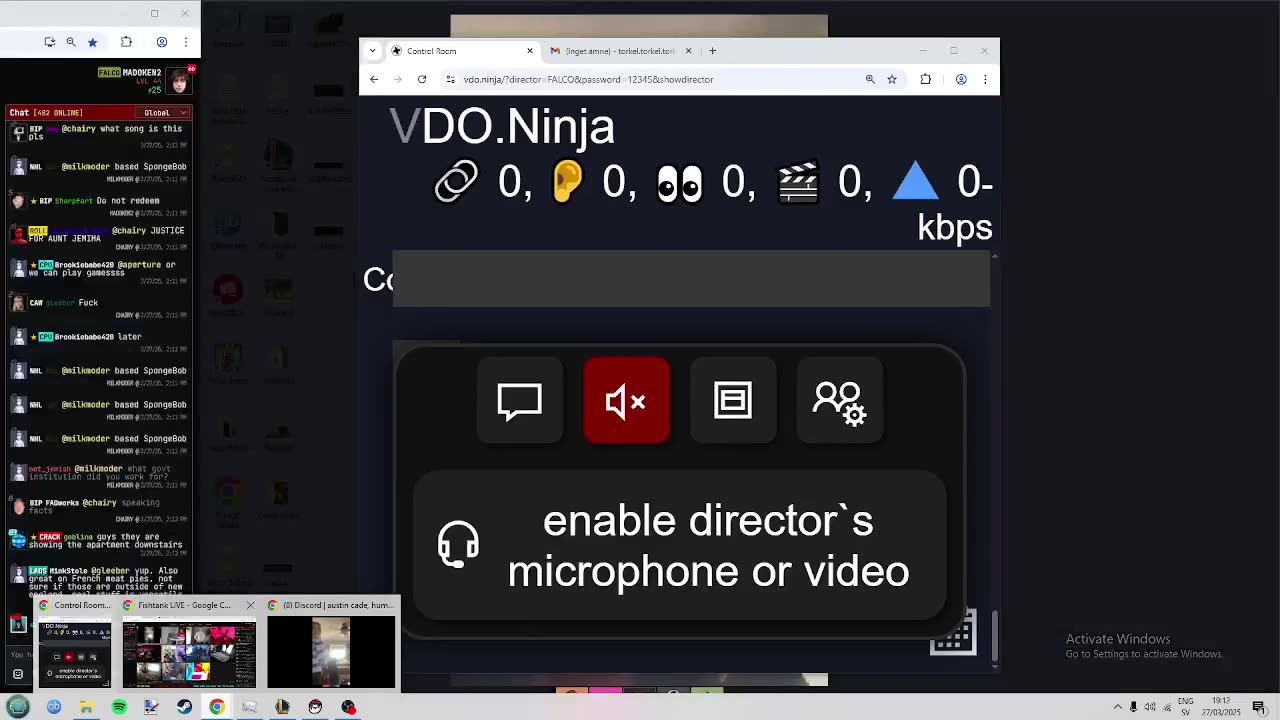1280x720 pixels.
Task: Click the zoom icon in the left browser toolbar
Action: point(71,42)
